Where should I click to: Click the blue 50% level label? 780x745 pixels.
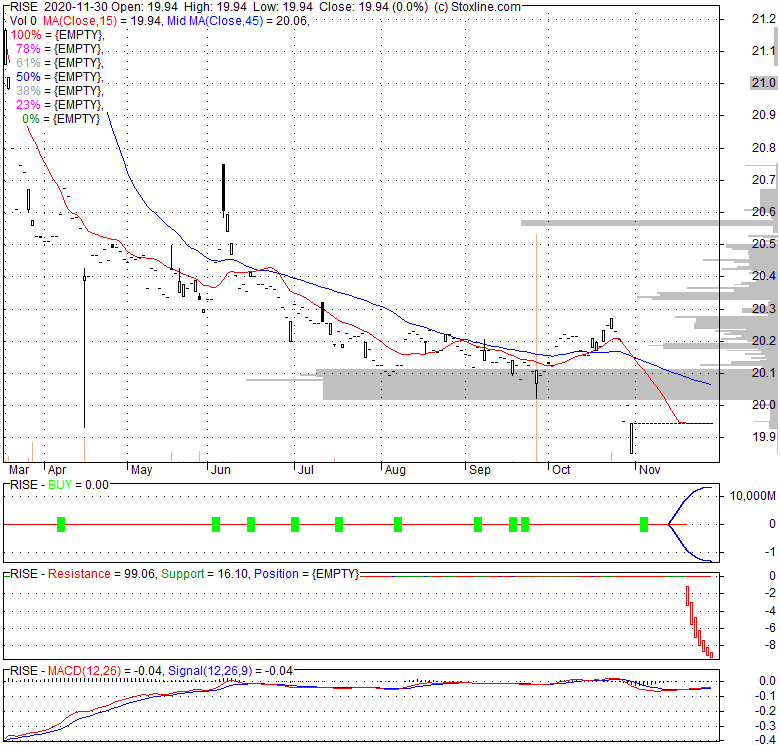pyautogui.click(x=28, y=77)
